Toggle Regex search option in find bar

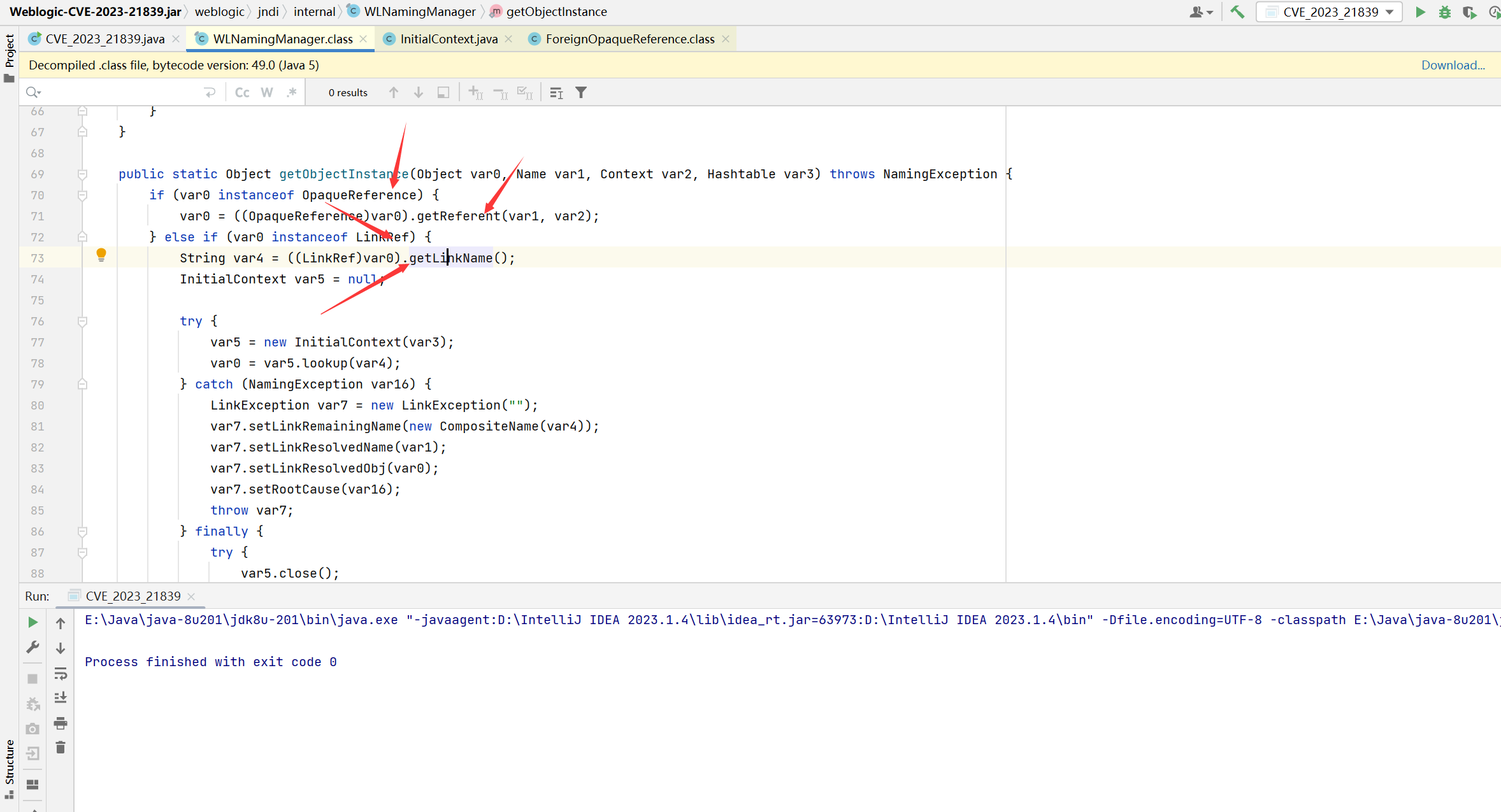click(292, 93)
